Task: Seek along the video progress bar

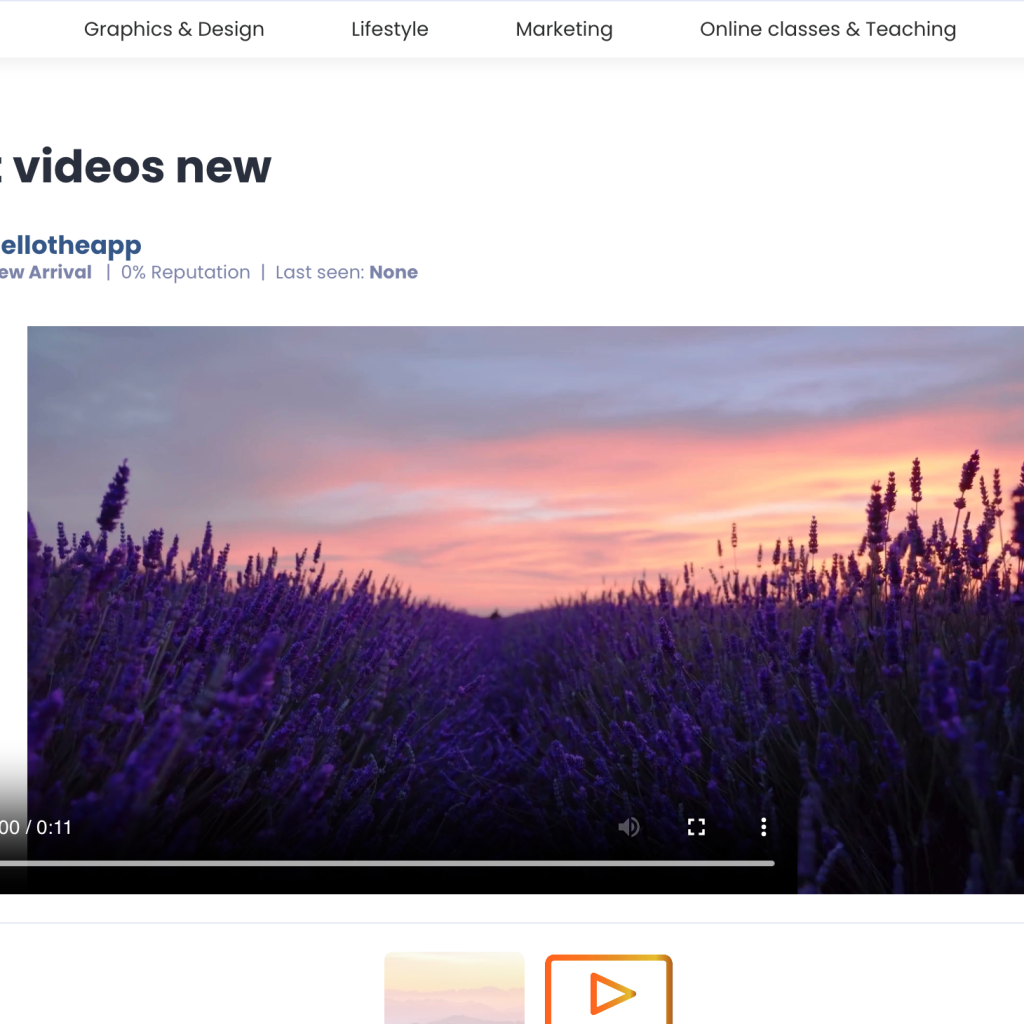Action: click(x=387, y=863)
